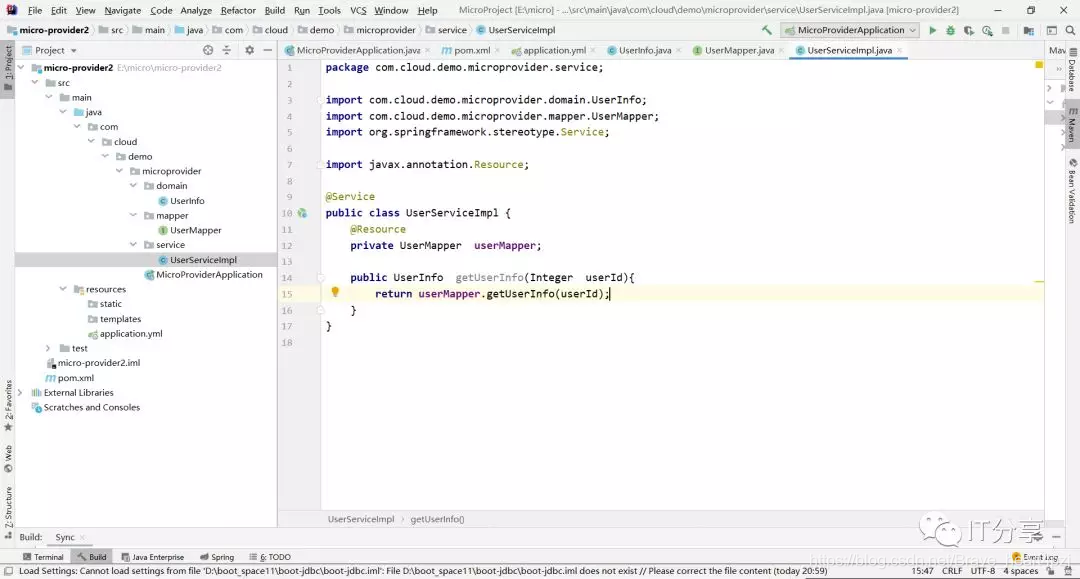Open search everywhere magnifier icon

1070,30
